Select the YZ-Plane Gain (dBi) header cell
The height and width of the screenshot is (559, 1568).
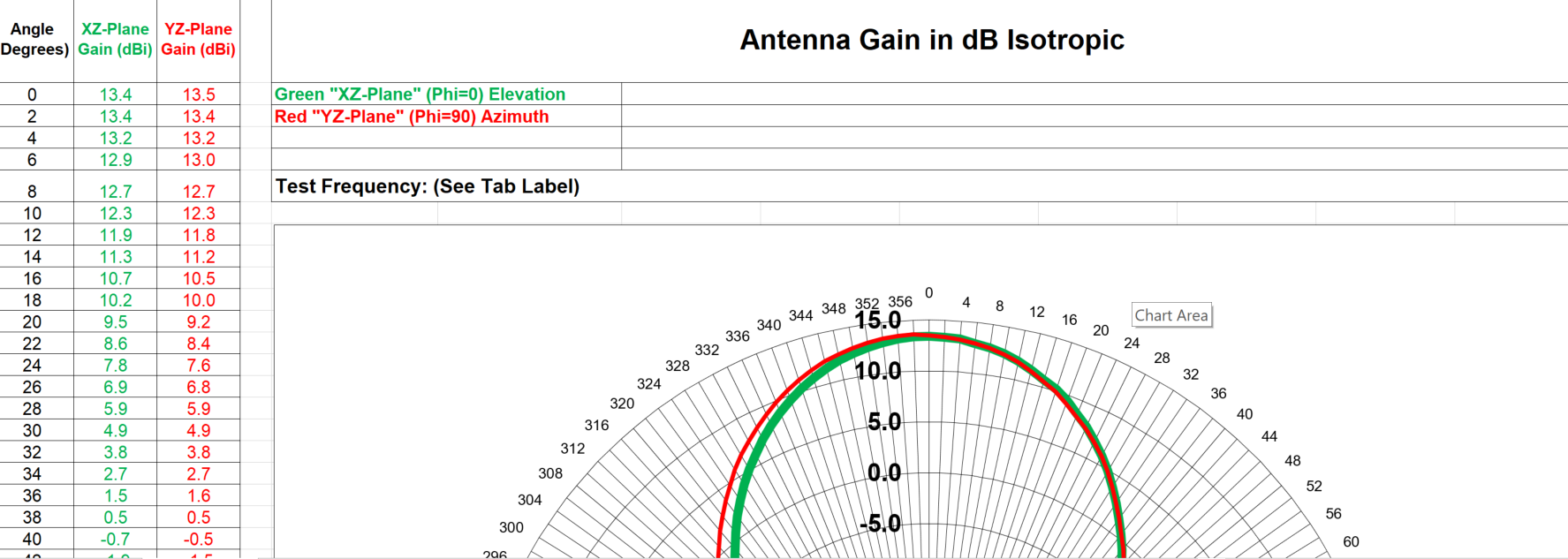click(x=199, y=41)
